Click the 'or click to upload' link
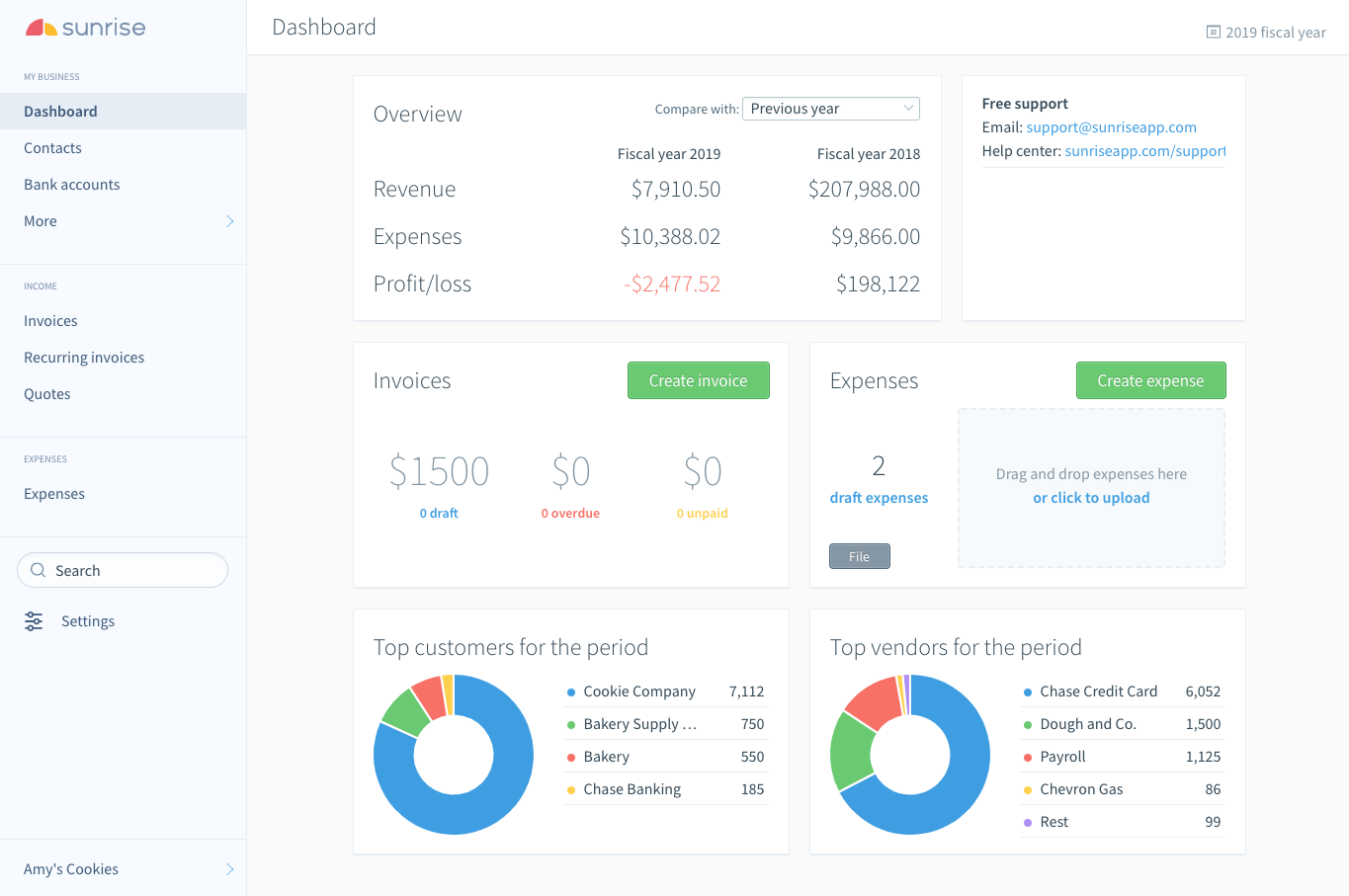 pyautogui.click(x=1091, y=498)
